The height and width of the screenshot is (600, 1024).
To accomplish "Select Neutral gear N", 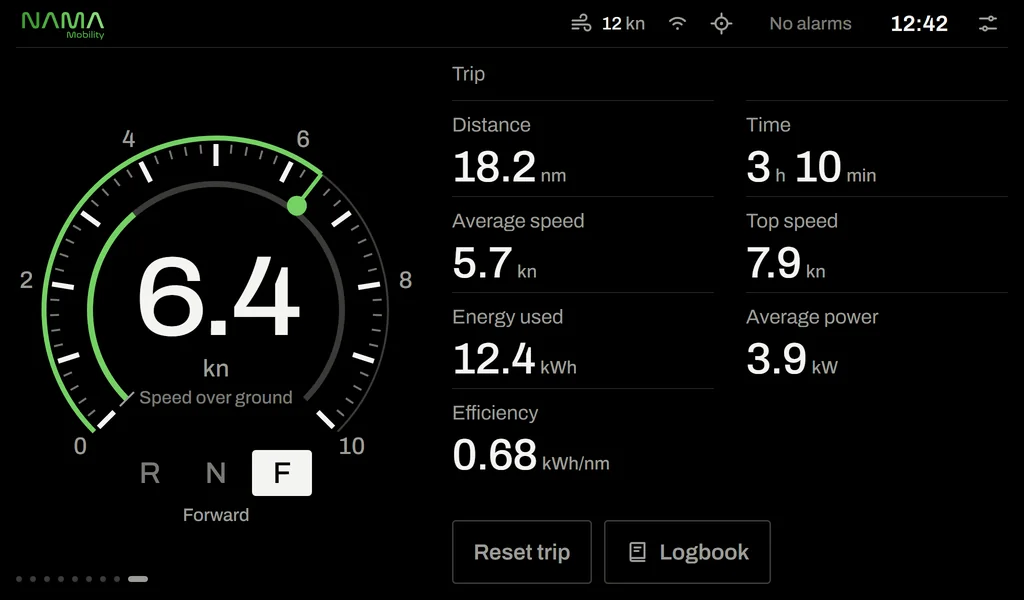I will [x=216, y=473].
